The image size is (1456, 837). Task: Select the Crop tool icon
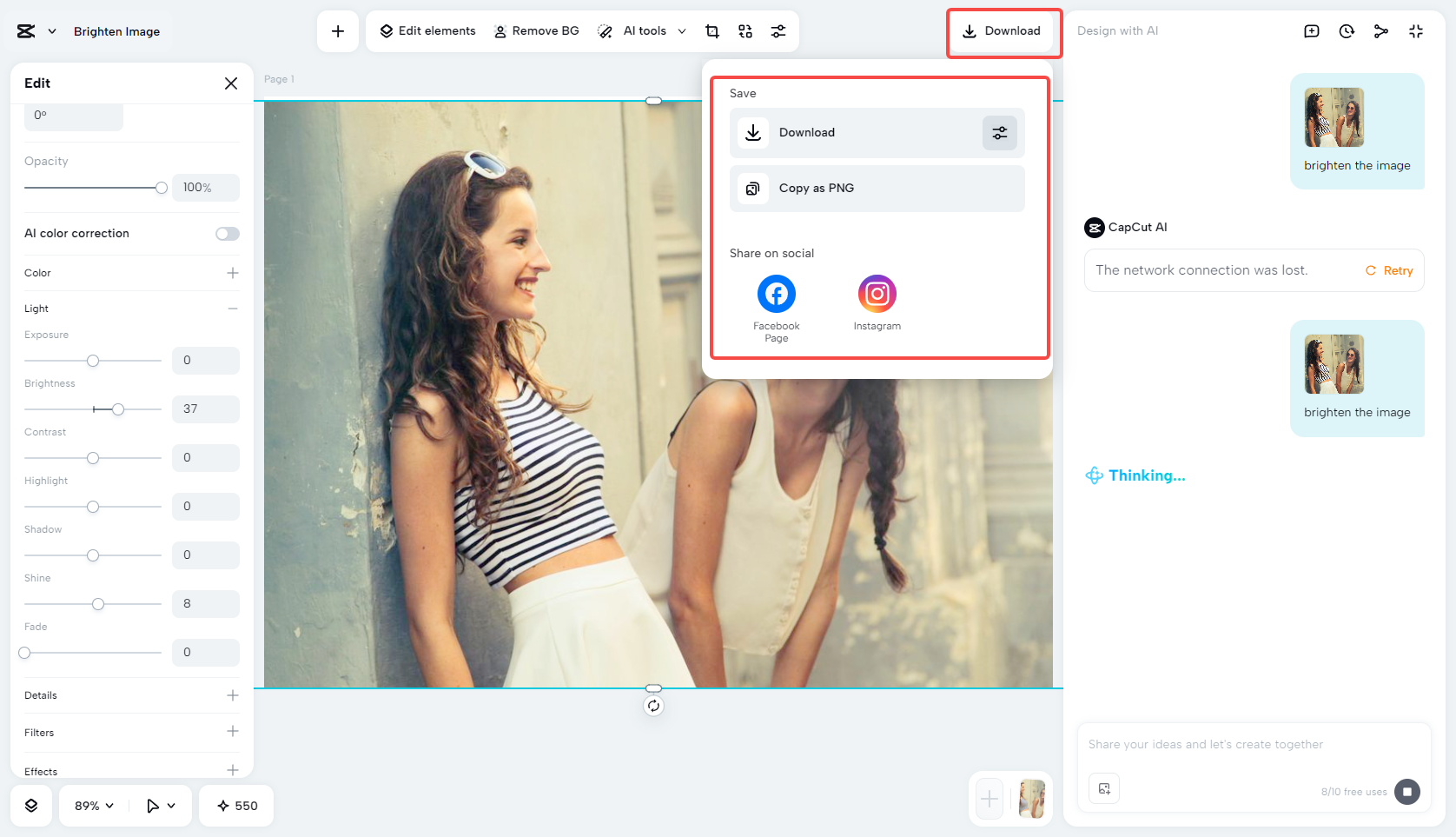coord(712,31)
